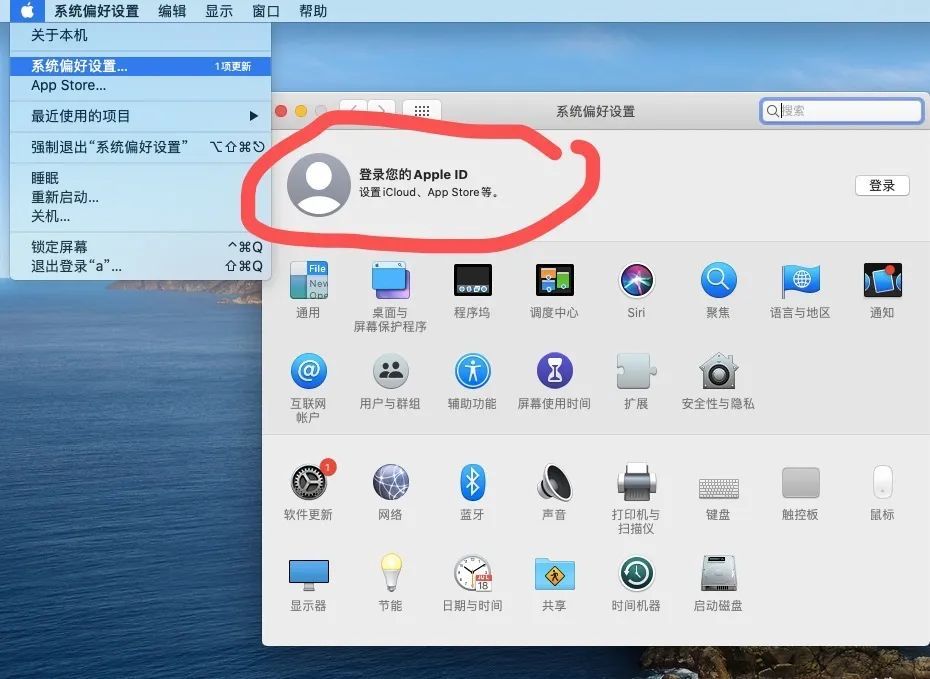Open 通知 (Notifications) preferences
This screenshot has width=930, height=679.
point(882,280)
